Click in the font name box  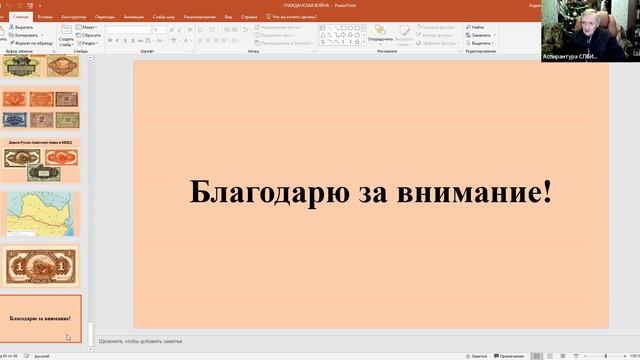128,30
